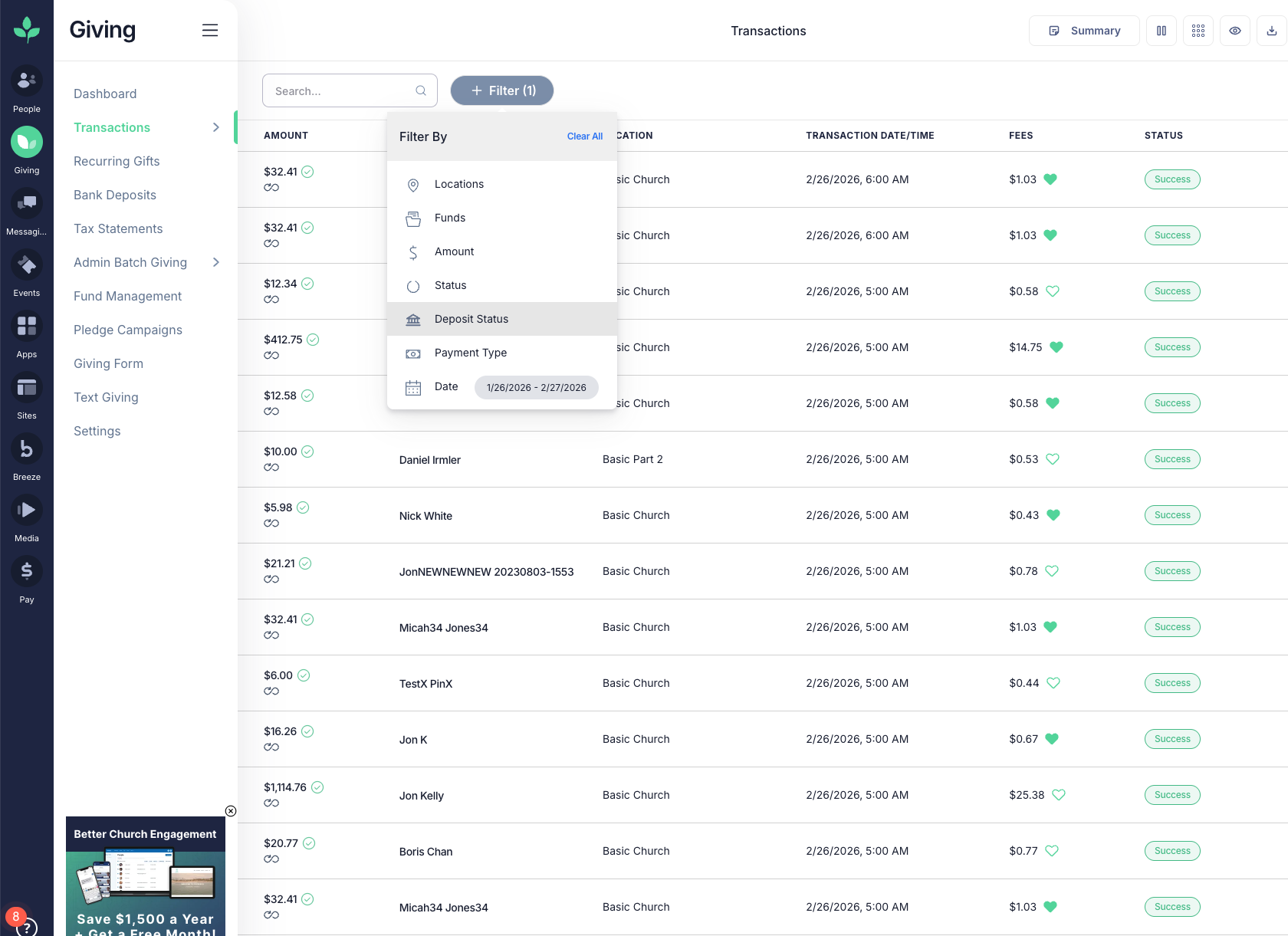
Task: Open the Media app icon
Action: coord(27,511)
